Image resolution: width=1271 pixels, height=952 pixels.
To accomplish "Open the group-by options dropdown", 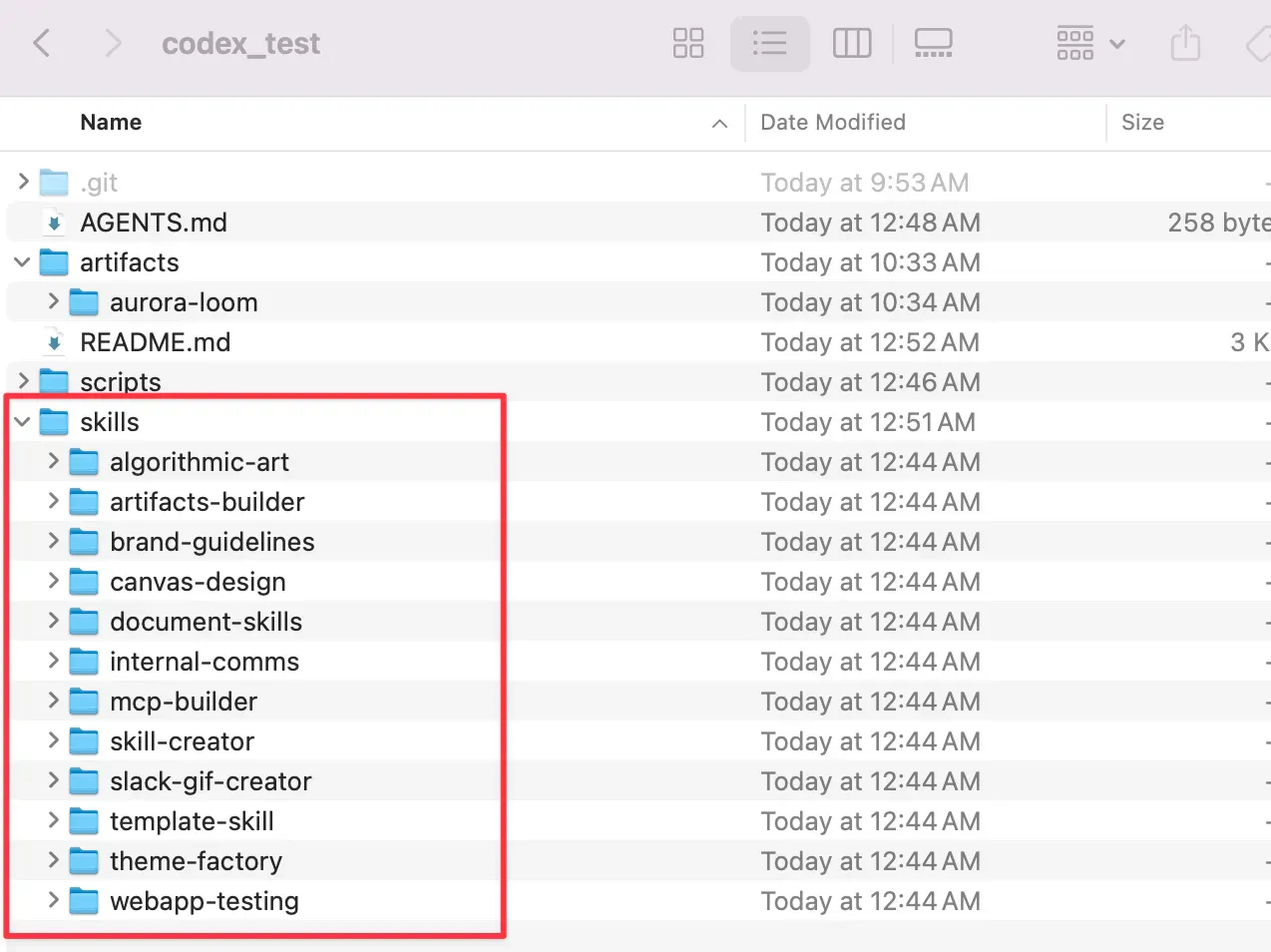I will pyautogui.click(x=1090, y=43).
